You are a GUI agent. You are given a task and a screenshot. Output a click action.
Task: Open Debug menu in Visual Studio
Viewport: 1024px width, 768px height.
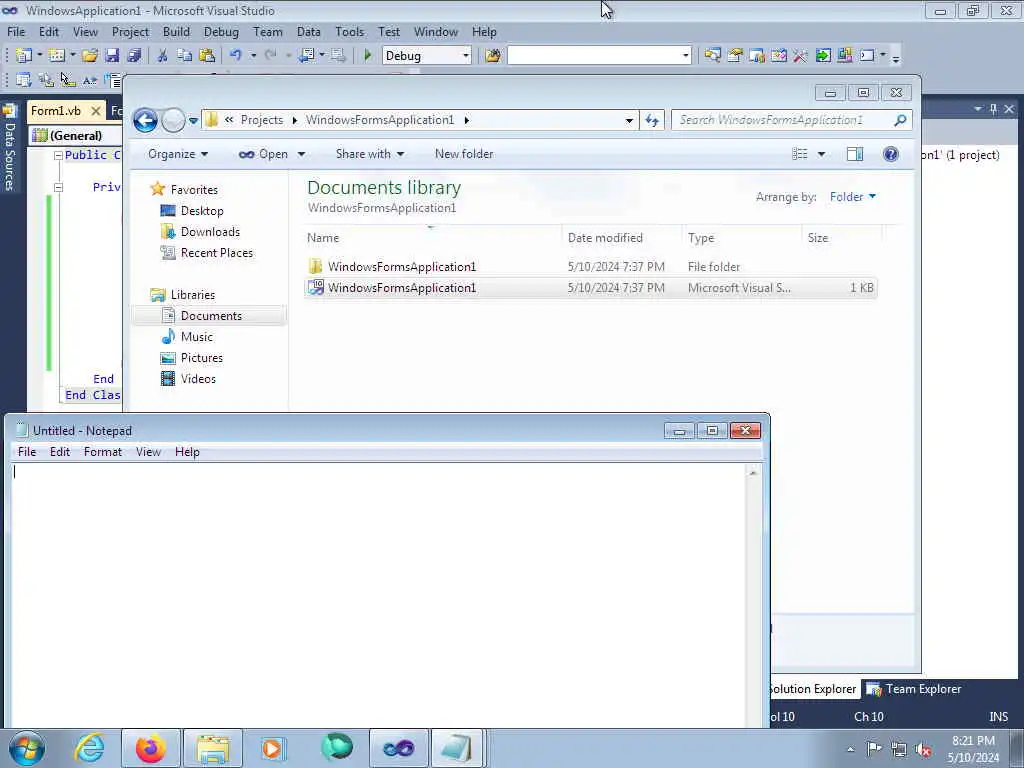coord(221,32)
